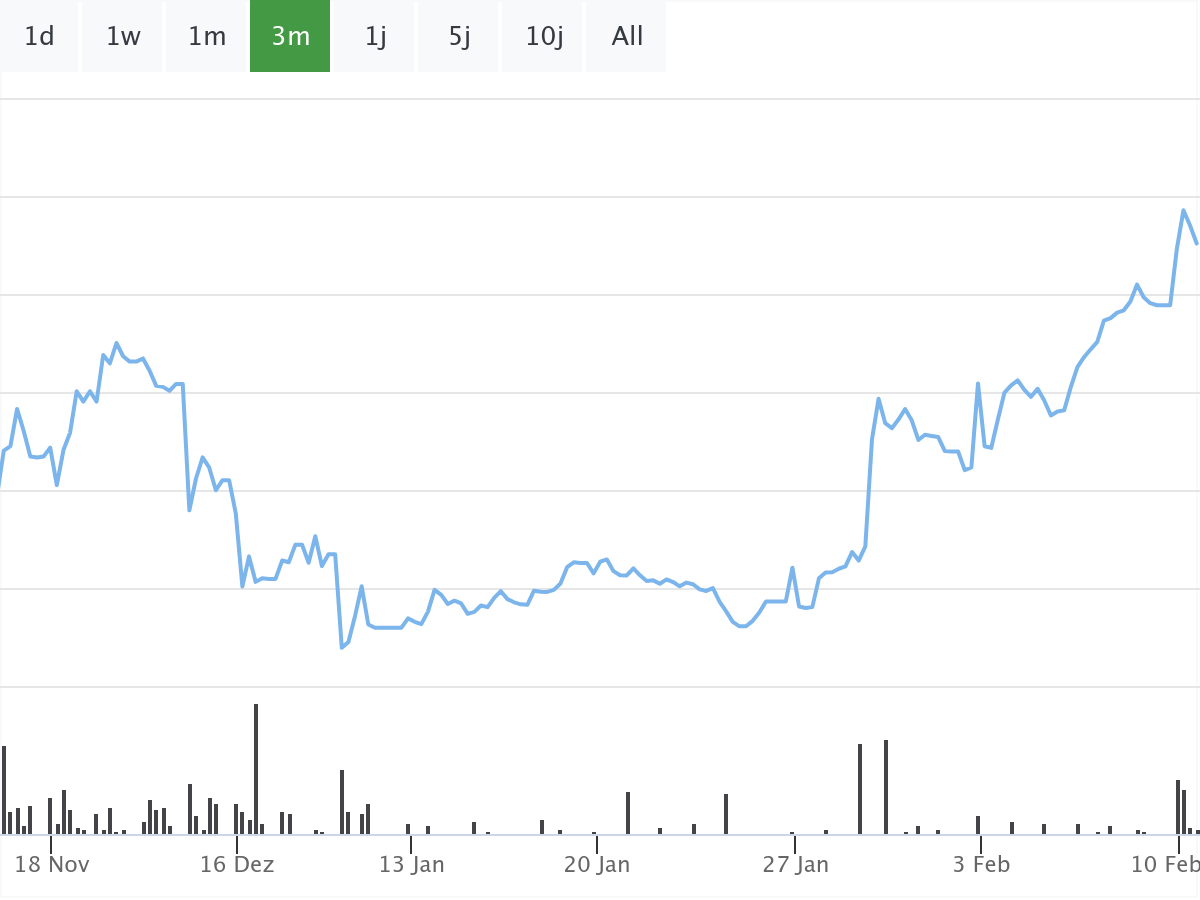Click the 3 Feb axis label
Viewport: 1200px width, 900px height.
[x=981, y=865]
